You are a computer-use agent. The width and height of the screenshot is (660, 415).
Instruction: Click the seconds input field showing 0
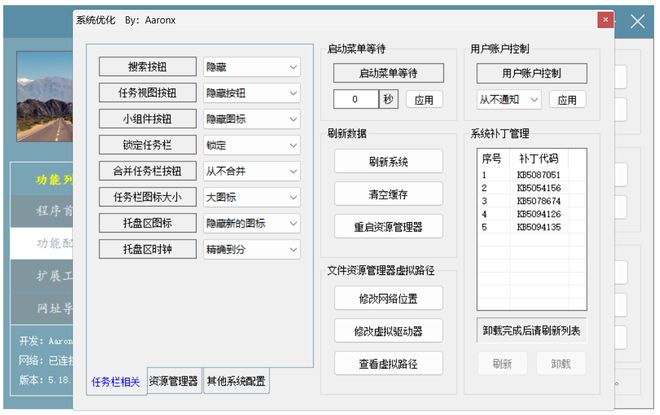pyautogui.click(x=356, y=99)
